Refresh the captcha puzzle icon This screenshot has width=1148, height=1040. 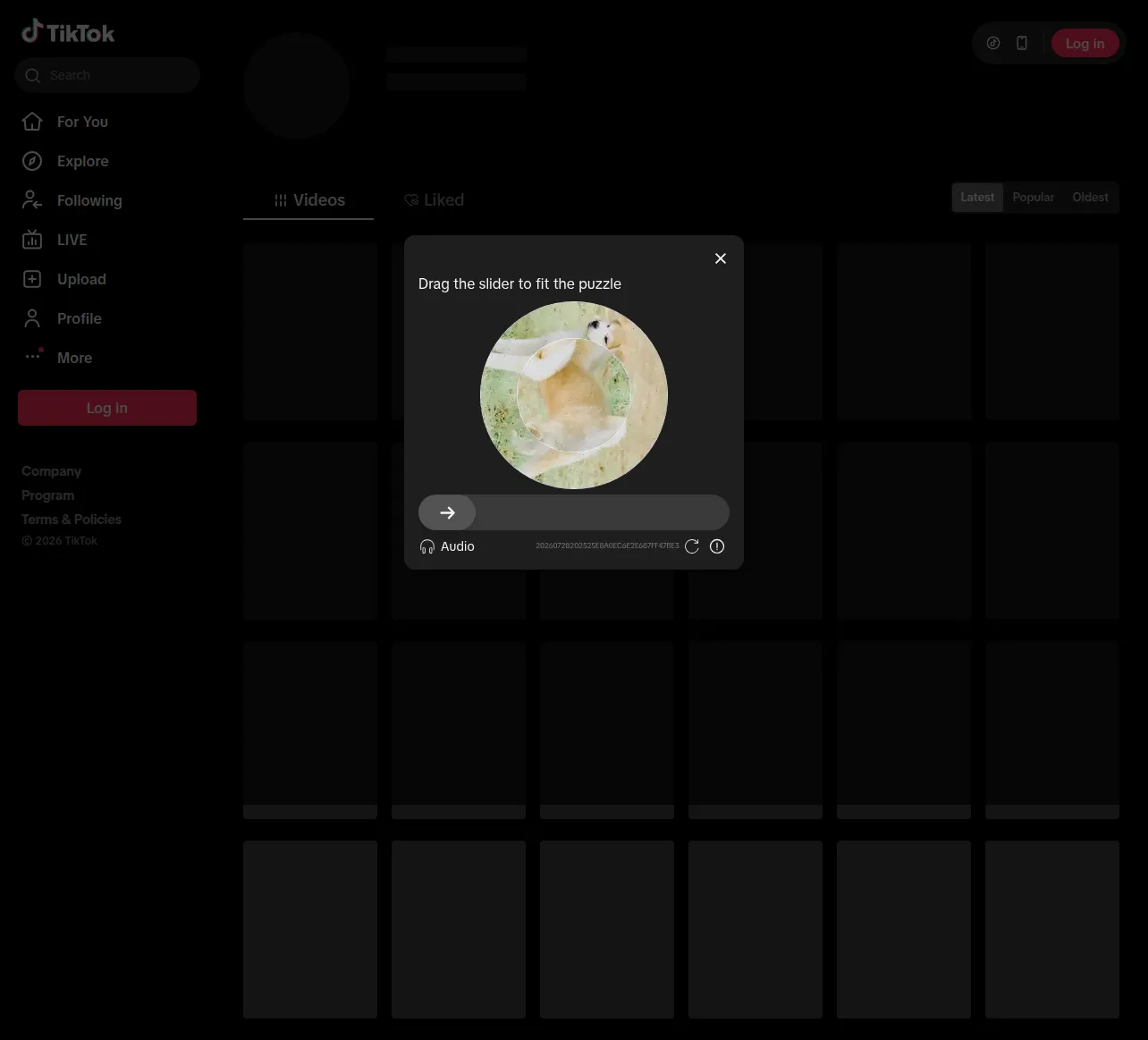coord(692,546)
